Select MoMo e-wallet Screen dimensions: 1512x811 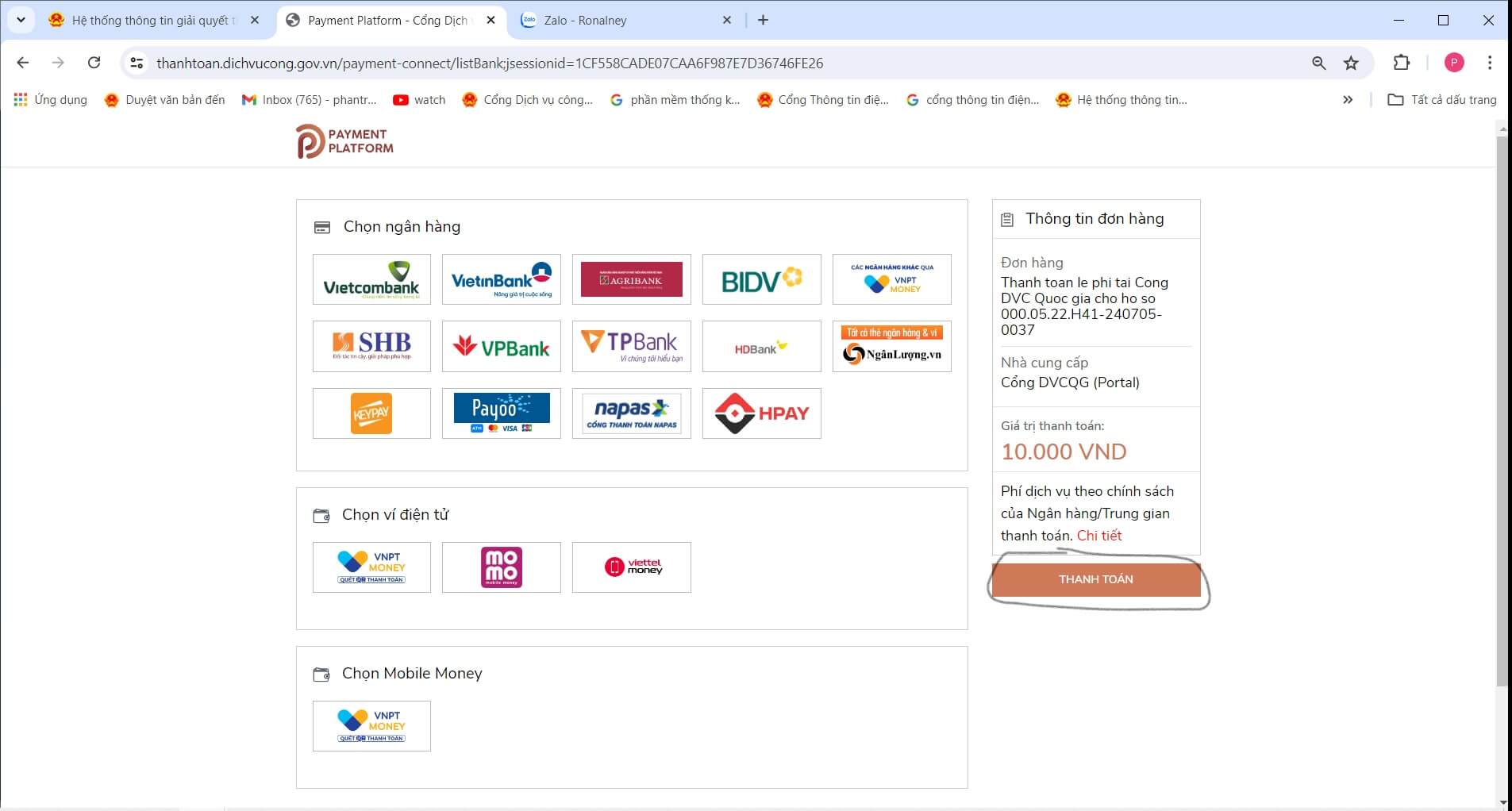point(501,567)
